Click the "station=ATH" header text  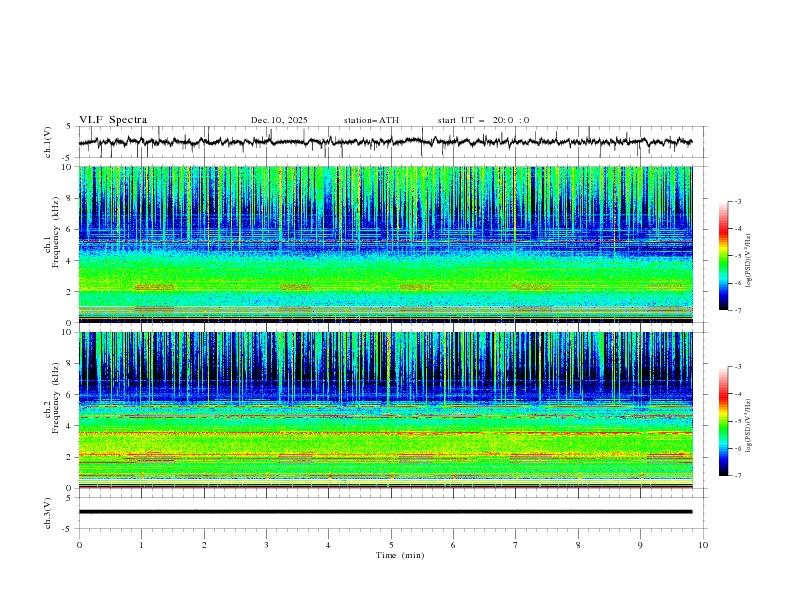tap(371, 120)
